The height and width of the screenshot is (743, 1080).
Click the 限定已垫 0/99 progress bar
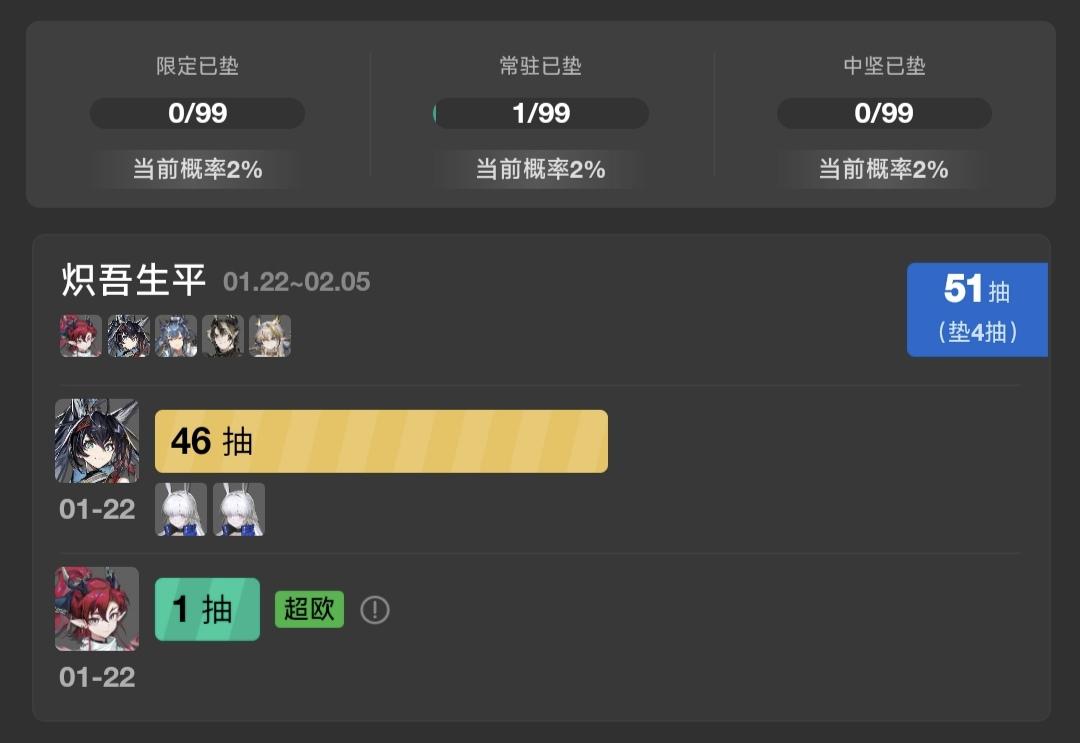pyautogui.click(x=197, y=113)
